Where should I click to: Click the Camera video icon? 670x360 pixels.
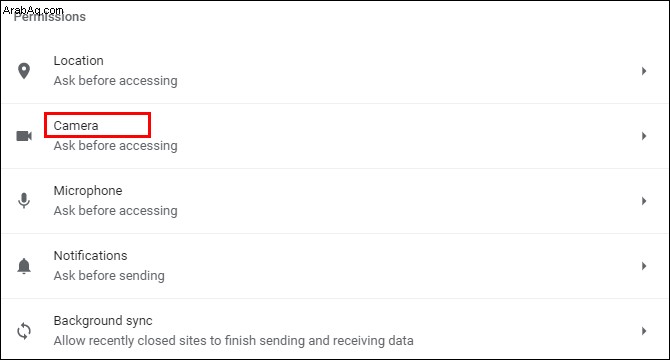point(24,136)
